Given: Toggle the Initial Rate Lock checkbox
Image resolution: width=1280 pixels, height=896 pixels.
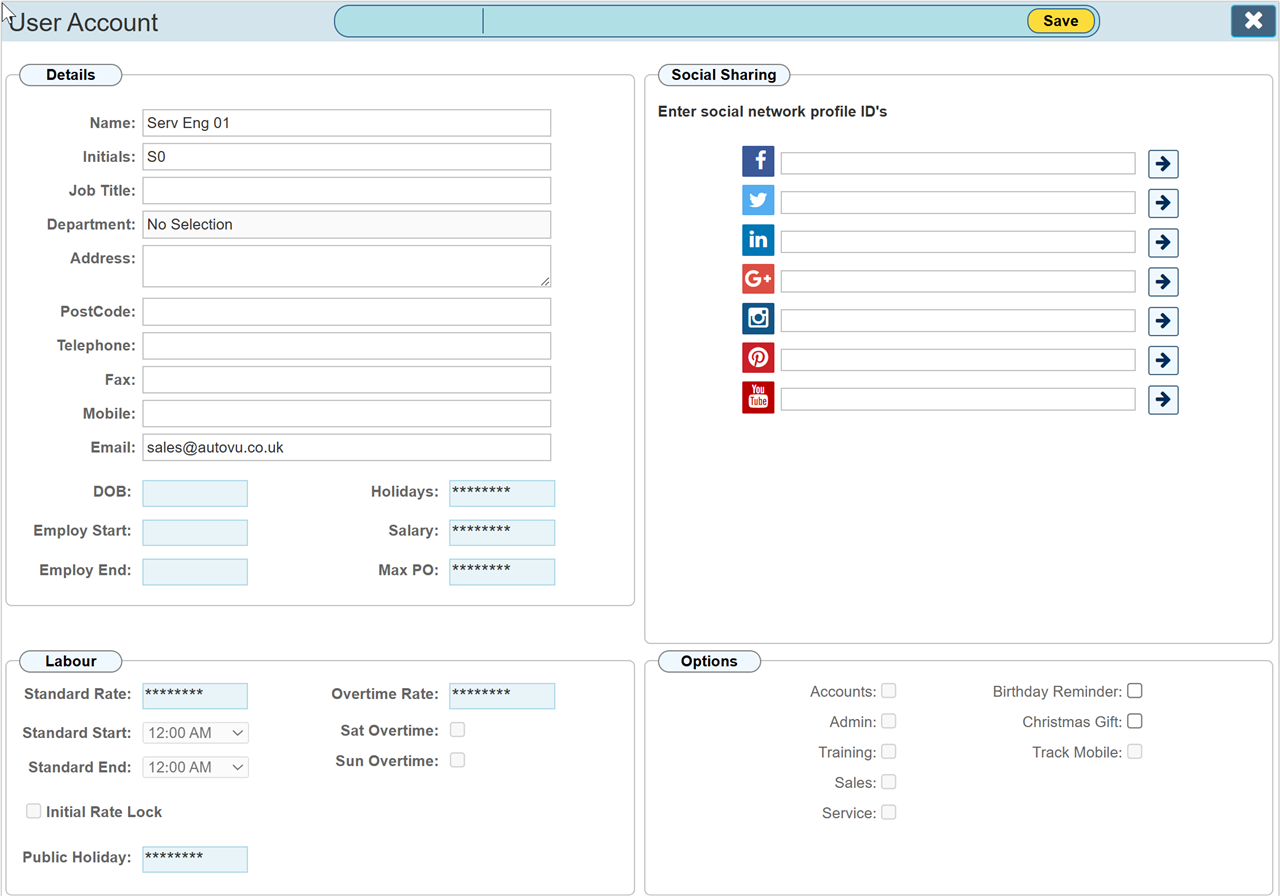Looking at the screenshot, I should [34, 811].
